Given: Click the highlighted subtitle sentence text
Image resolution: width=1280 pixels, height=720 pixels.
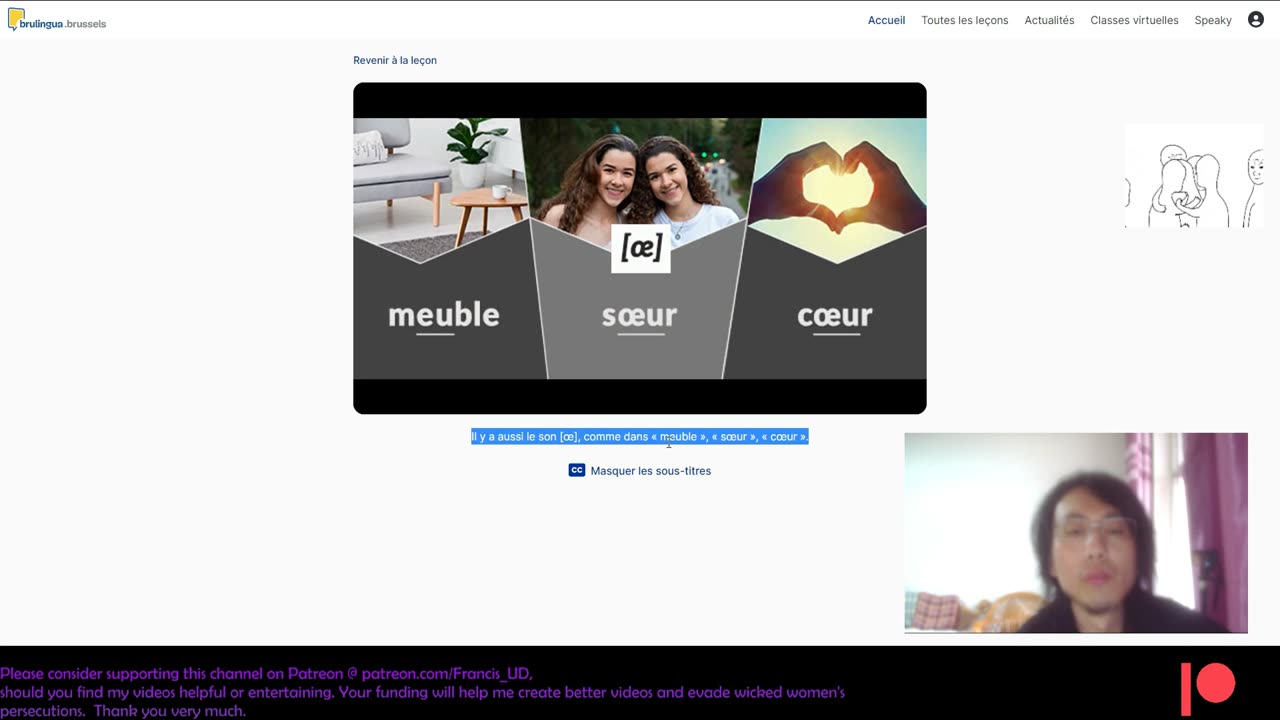Looking at the screenshot, I should (x=640, y=437).
